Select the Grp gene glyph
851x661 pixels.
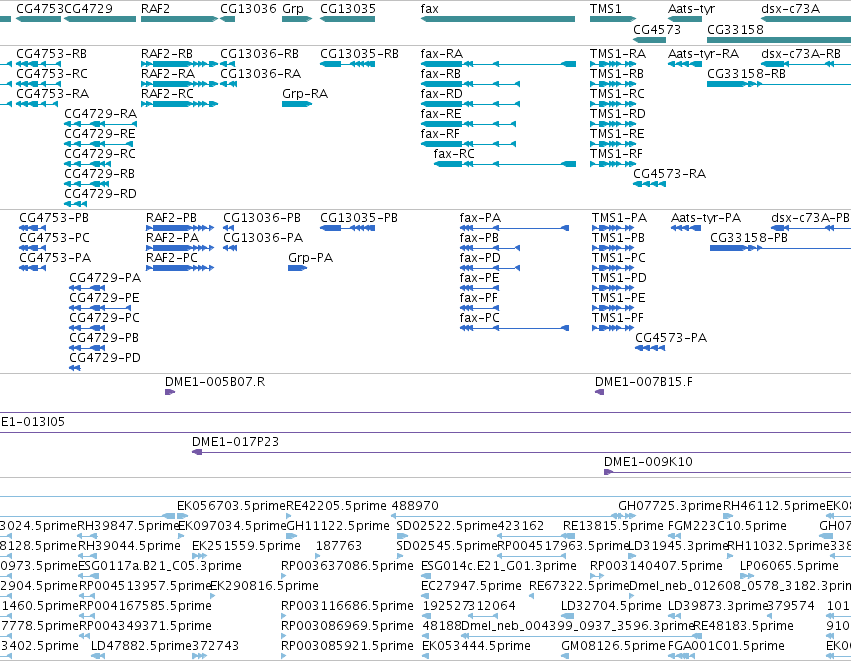pos(297,19)
